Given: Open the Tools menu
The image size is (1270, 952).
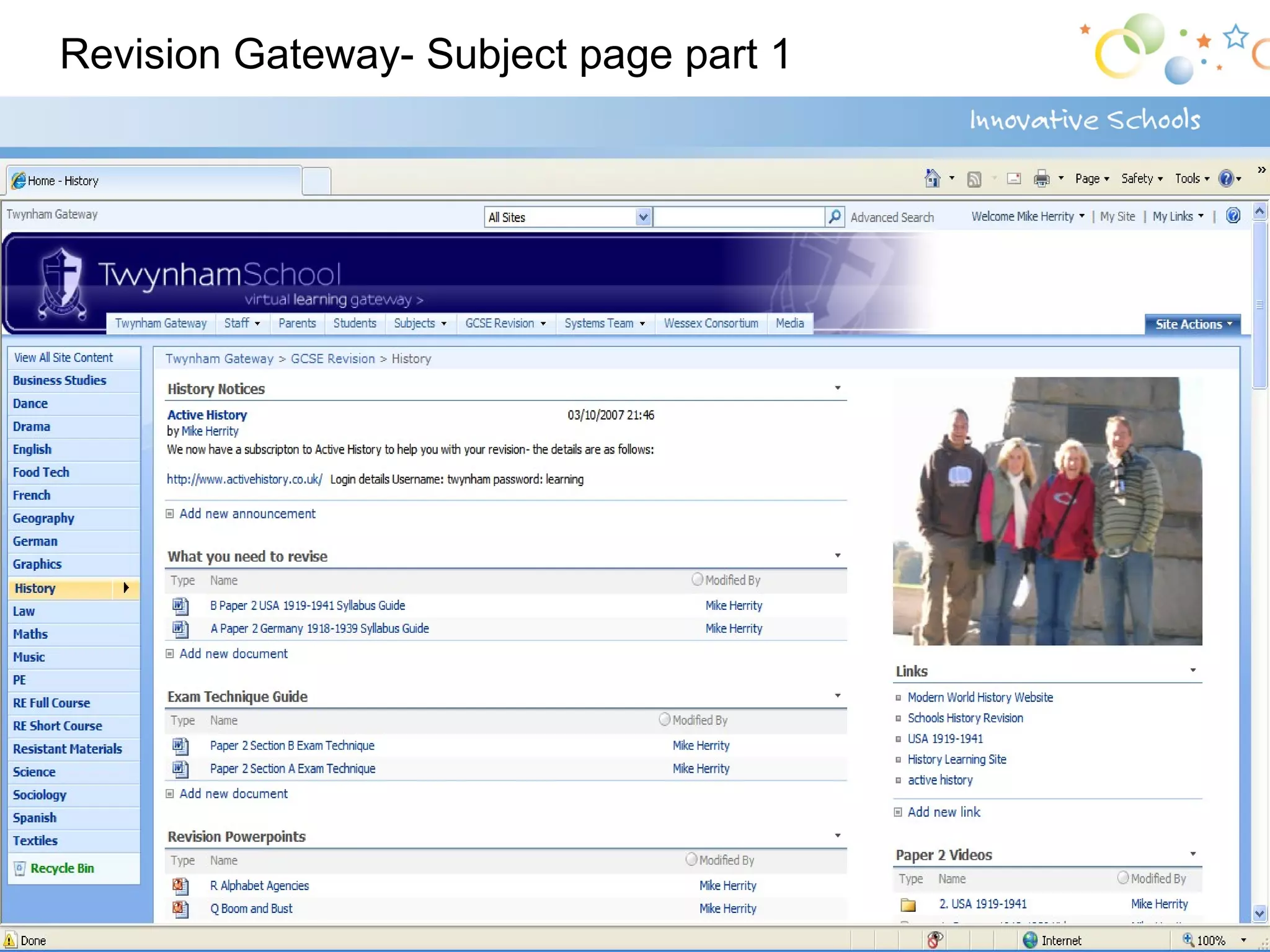Looking at the screenshot, I should coord(1192,179).
